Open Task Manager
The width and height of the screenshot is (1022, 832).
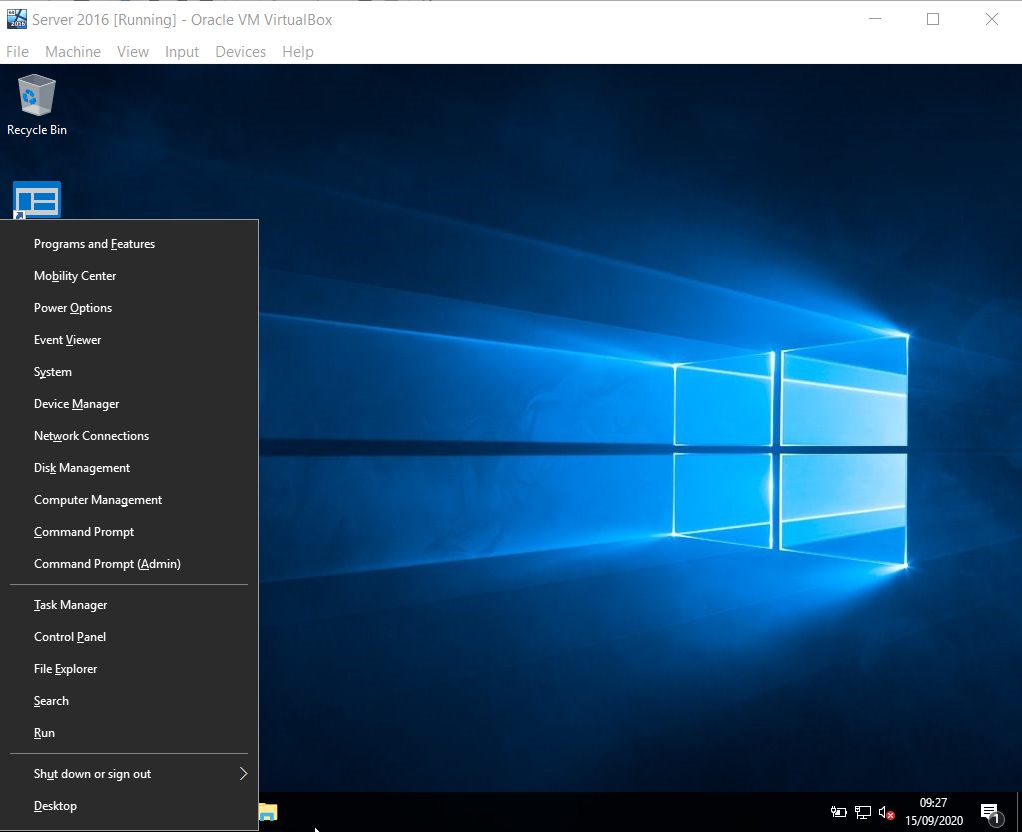click(x=129, y=604)
